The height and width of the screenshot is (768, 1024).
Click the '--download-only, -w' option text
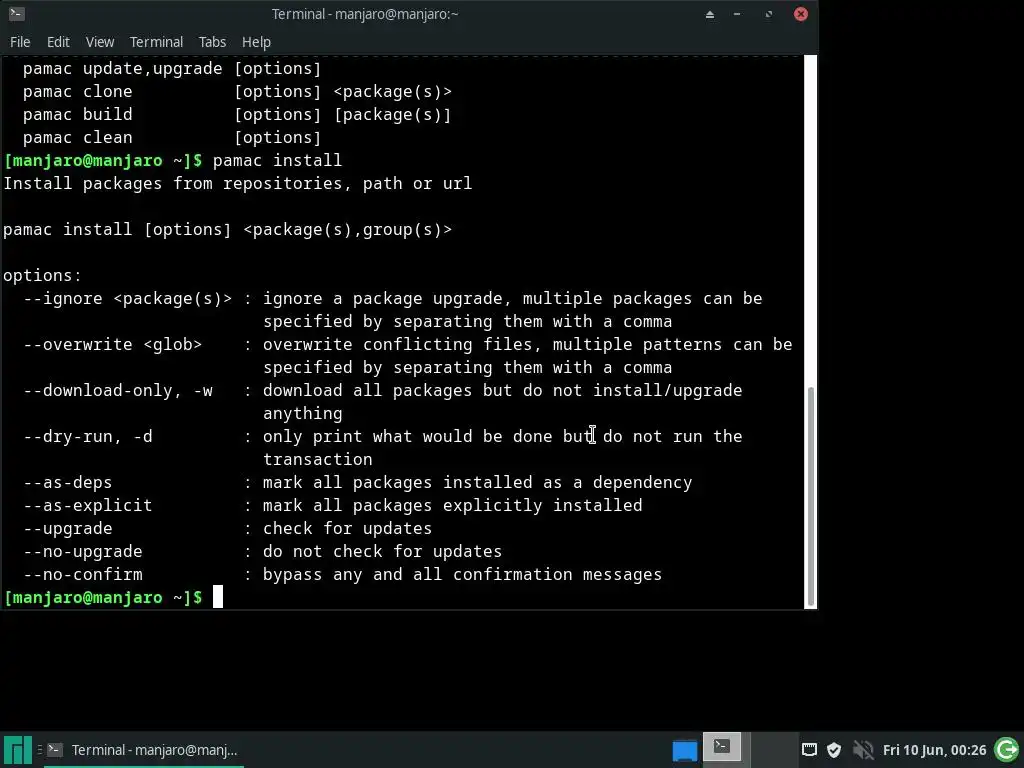118,391
